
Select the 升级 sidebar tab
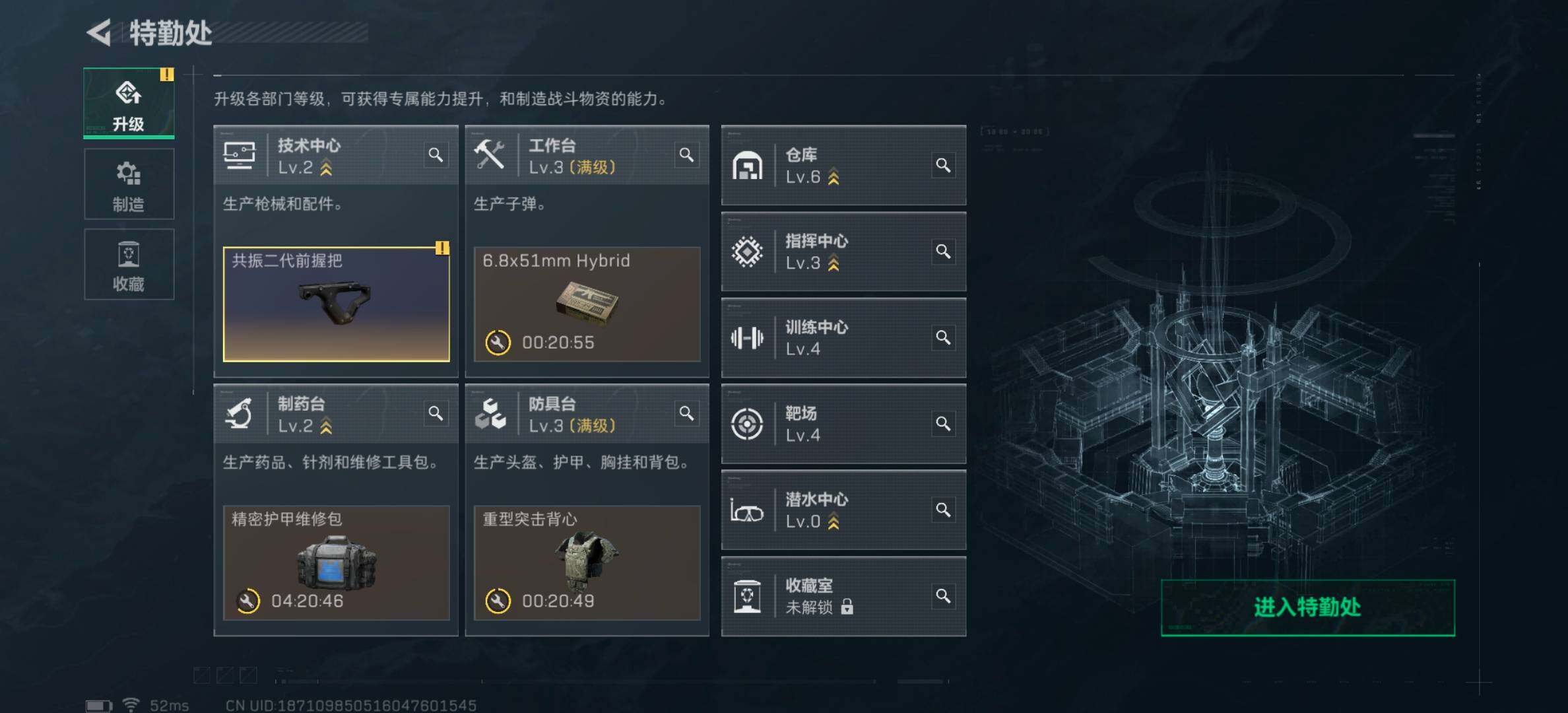(x=129, y=103)
